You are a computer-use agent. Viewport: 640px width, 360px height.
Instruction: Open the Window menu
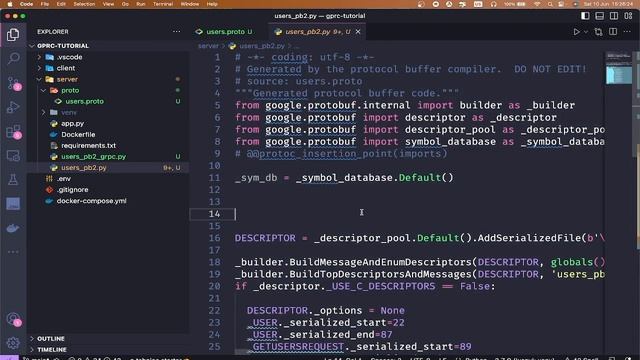tap(190, 4)
